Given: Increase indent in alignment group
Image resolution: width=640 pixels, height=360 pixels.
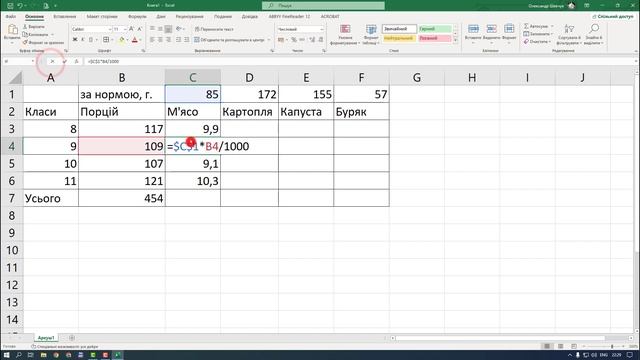Looking at the screenshot, I should coord(187,40).
